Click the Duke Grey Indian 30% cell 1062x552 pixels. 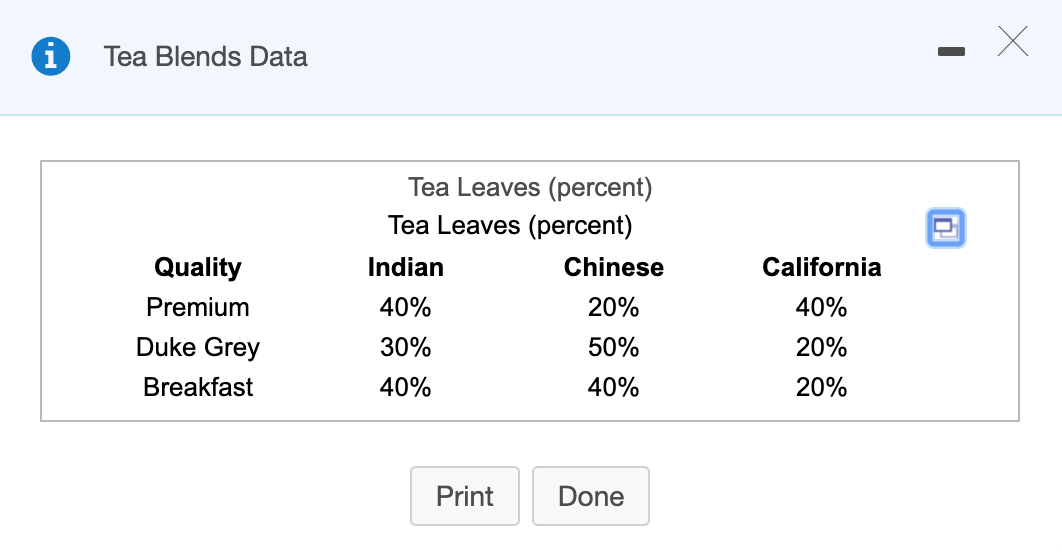click(406, 347)
